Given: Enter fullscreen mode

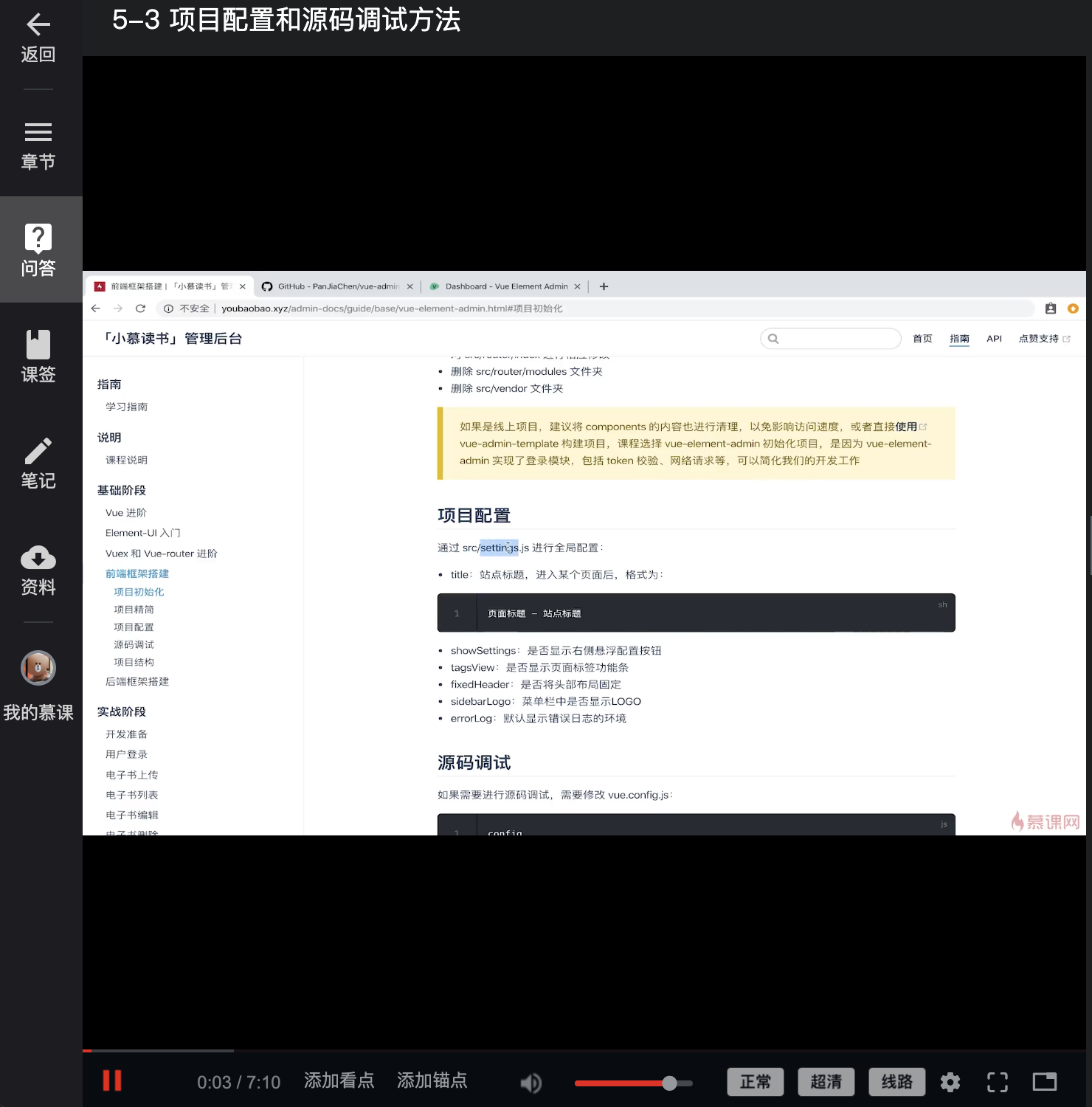Looking at the screenshot, I should 998,1082.
